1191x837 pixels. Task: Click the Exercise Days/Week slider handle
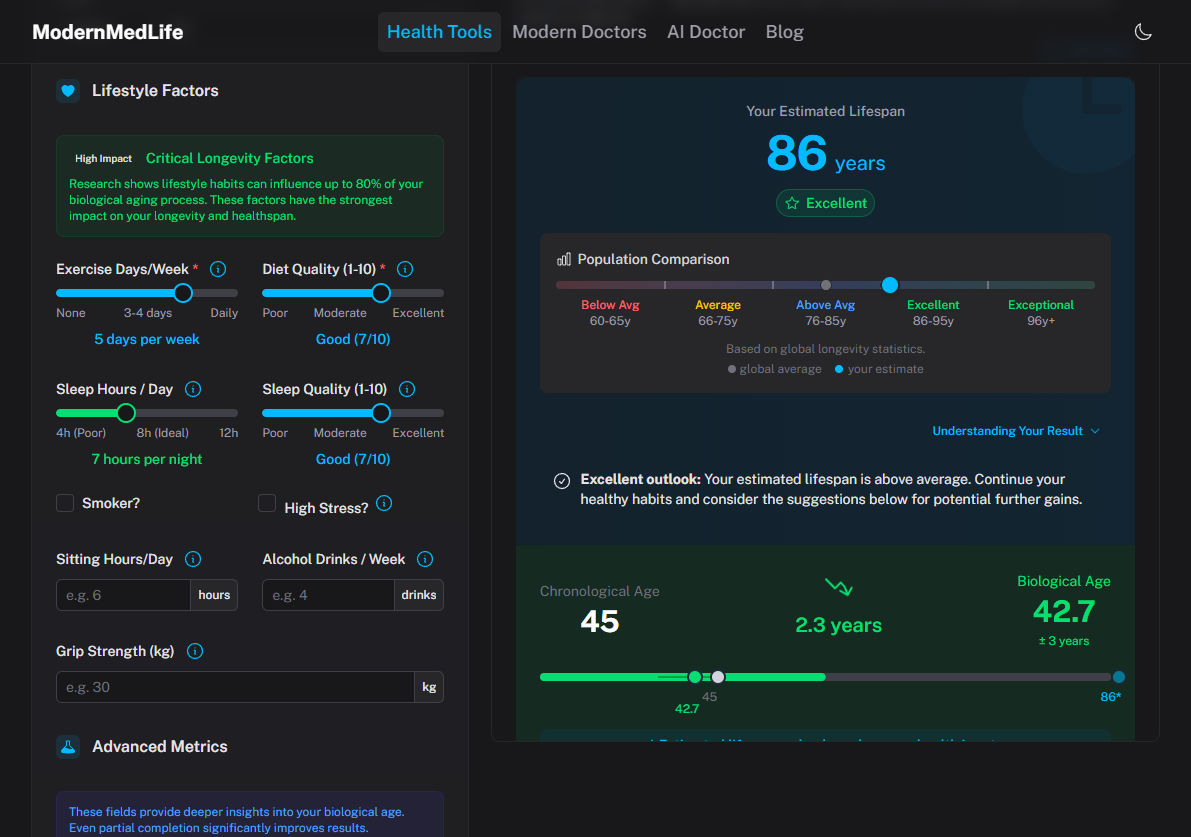(183, 293)
